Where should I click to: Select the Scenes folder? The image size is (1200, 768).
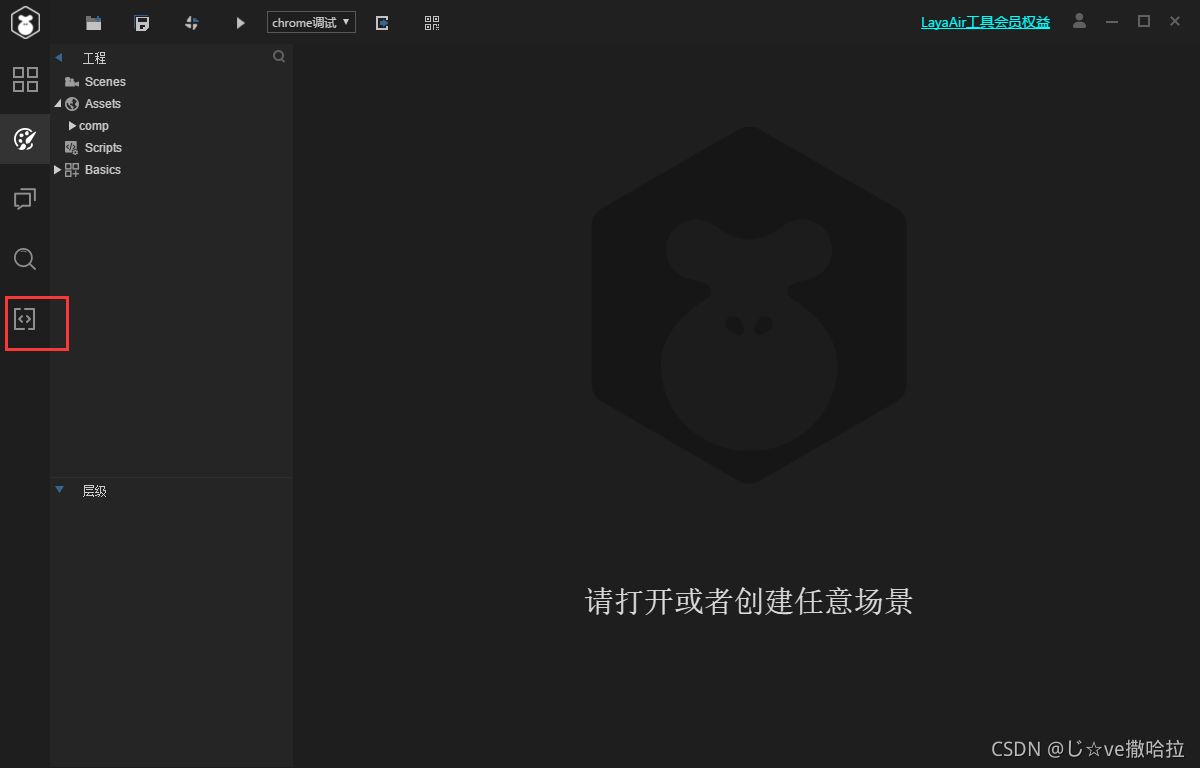(105, 82)
